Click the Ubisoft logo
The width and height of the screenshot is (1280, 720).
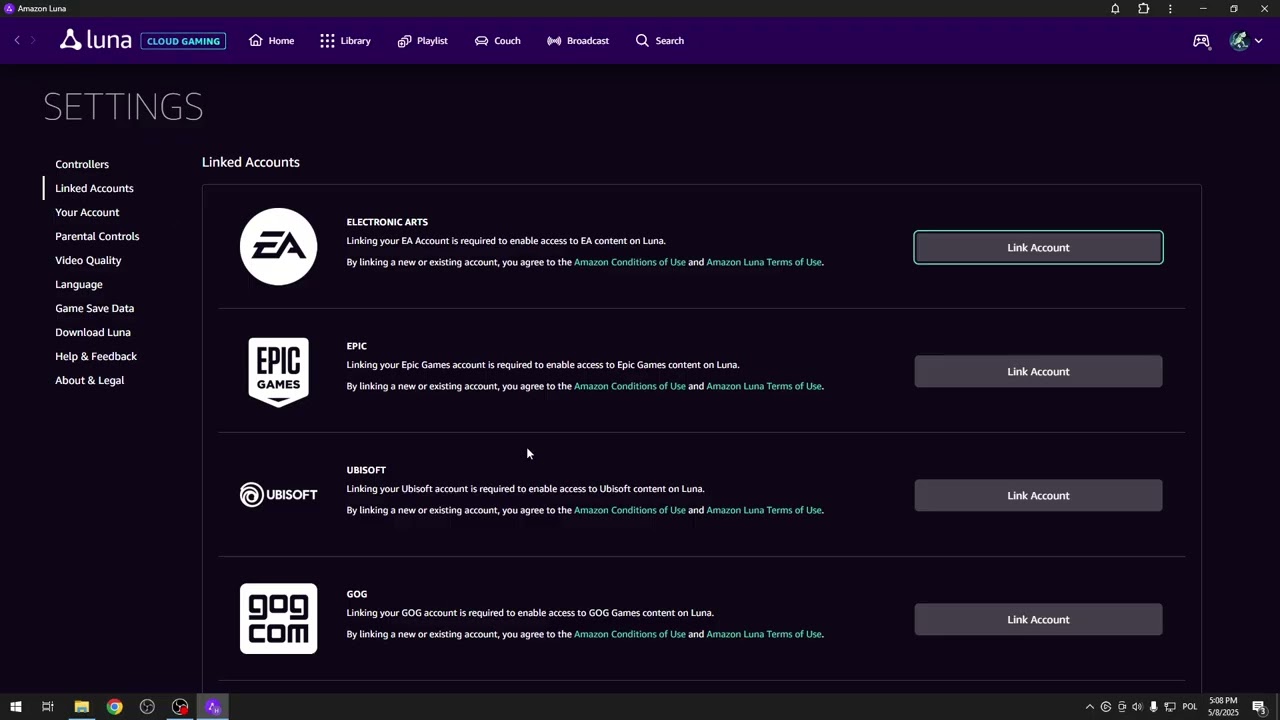[x=278, y=495]
